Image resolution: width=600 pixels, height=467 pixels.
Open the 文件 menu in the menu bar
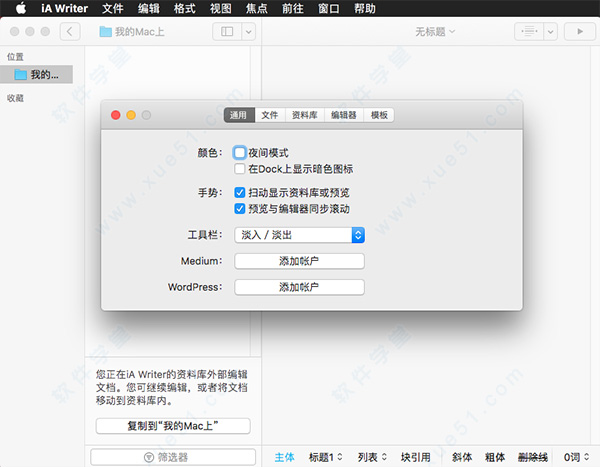coord(112,8)
